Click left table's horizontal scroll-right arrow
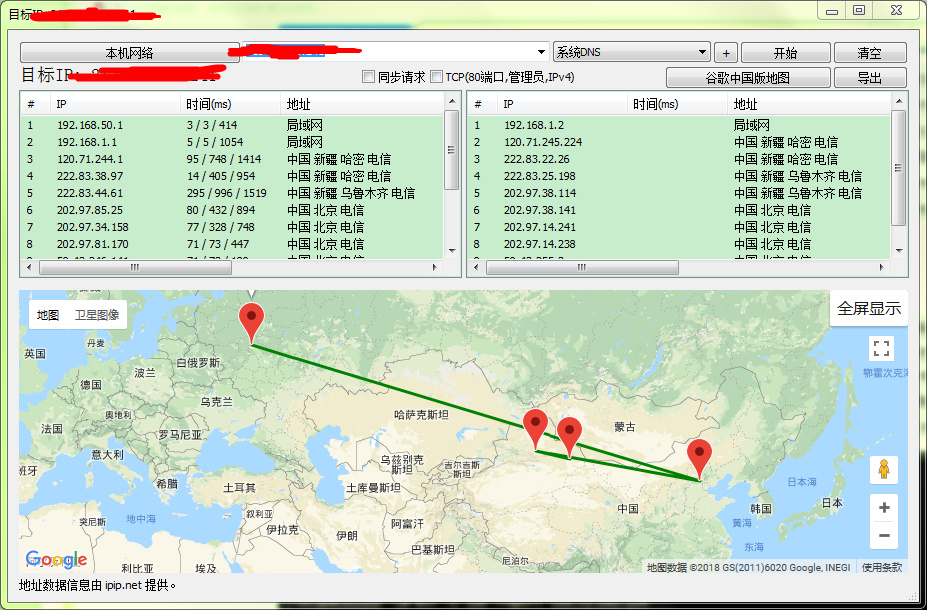927x610 pixels. pyautogui.click(x=435, y=268)
